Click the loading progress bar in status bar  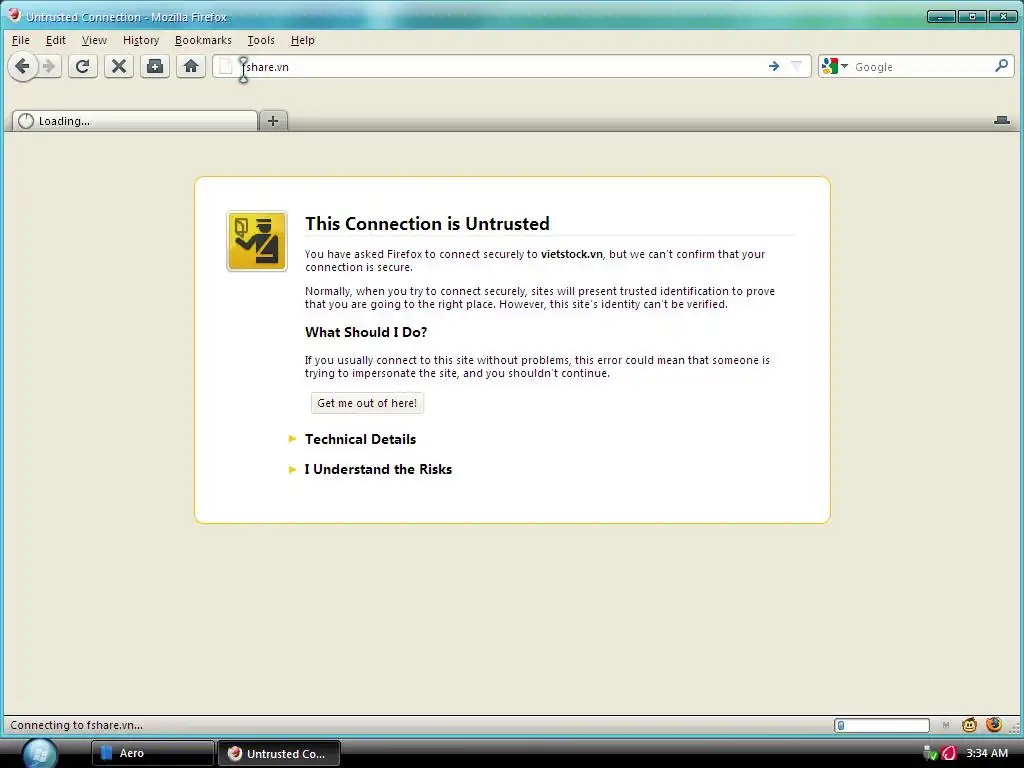click(x=882, y=725)
